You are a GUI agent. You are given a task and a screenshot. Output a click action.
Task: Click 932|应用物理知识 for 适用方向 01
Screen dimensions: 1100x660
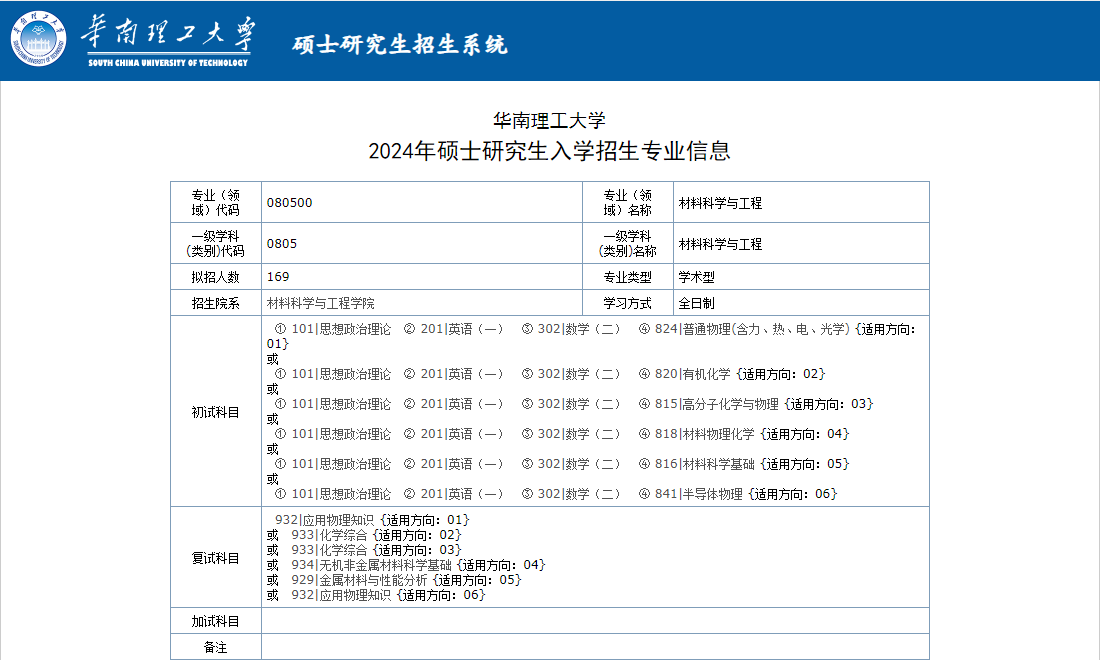[x=325, y=520]
